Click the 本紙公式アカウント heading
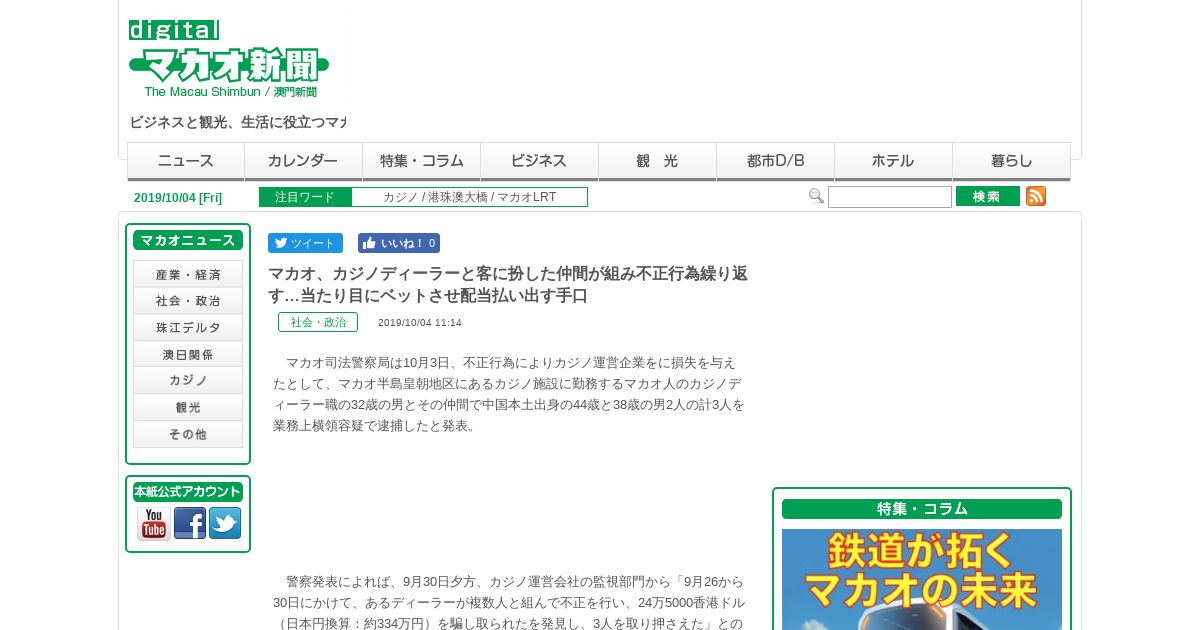This screenshot has height=630, width=1200. coord(188,492)
